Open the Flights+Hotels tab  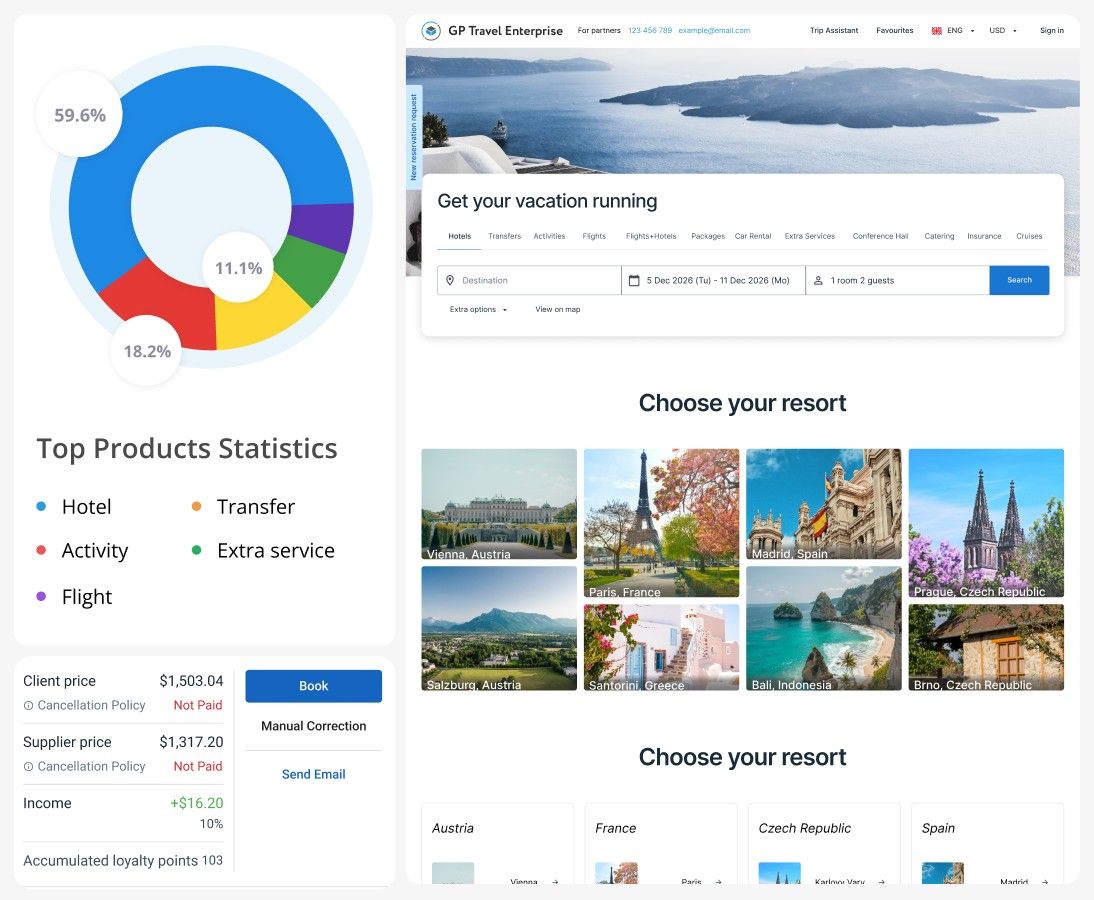pos(651,237)
